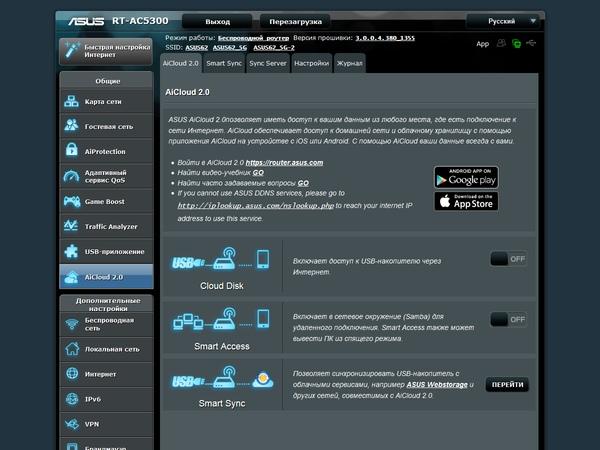The width and height of the screenshot is (600, 450).
Task: Open the ASUS Webstorage link
Action: [437, 385]
